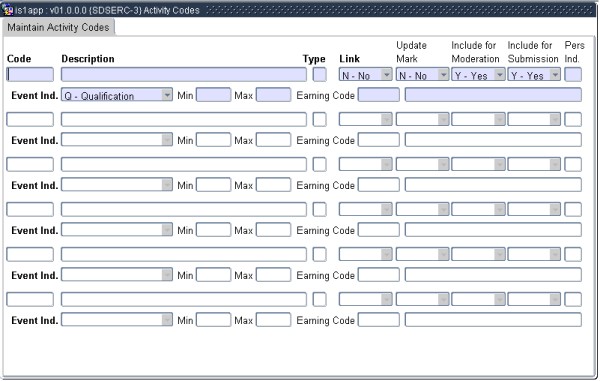
Task: Click the Earning Code field in the second record
Action: tap(379, 140)
